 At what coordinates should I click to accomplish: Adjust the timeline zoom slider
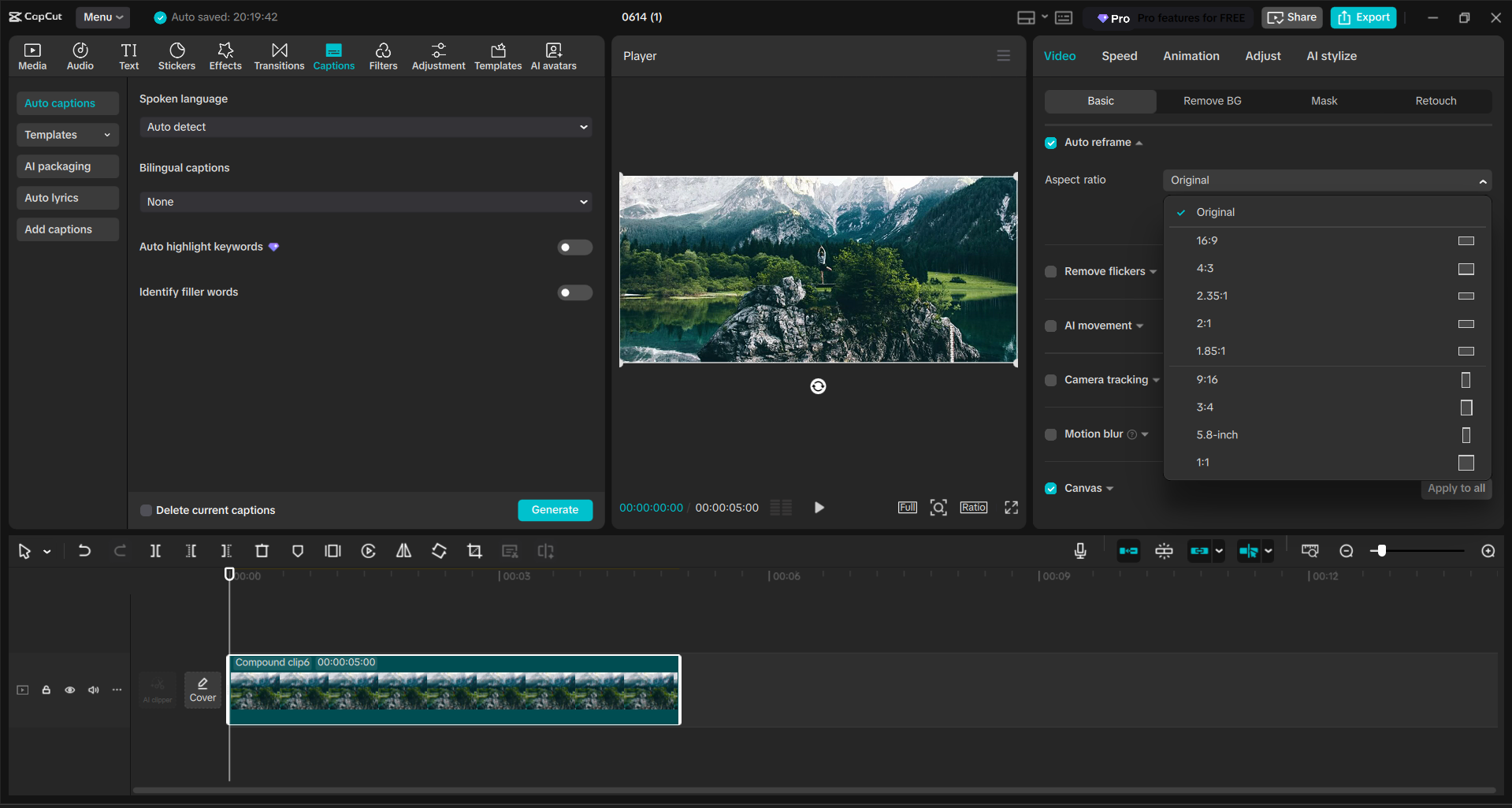coord(1380,551)
